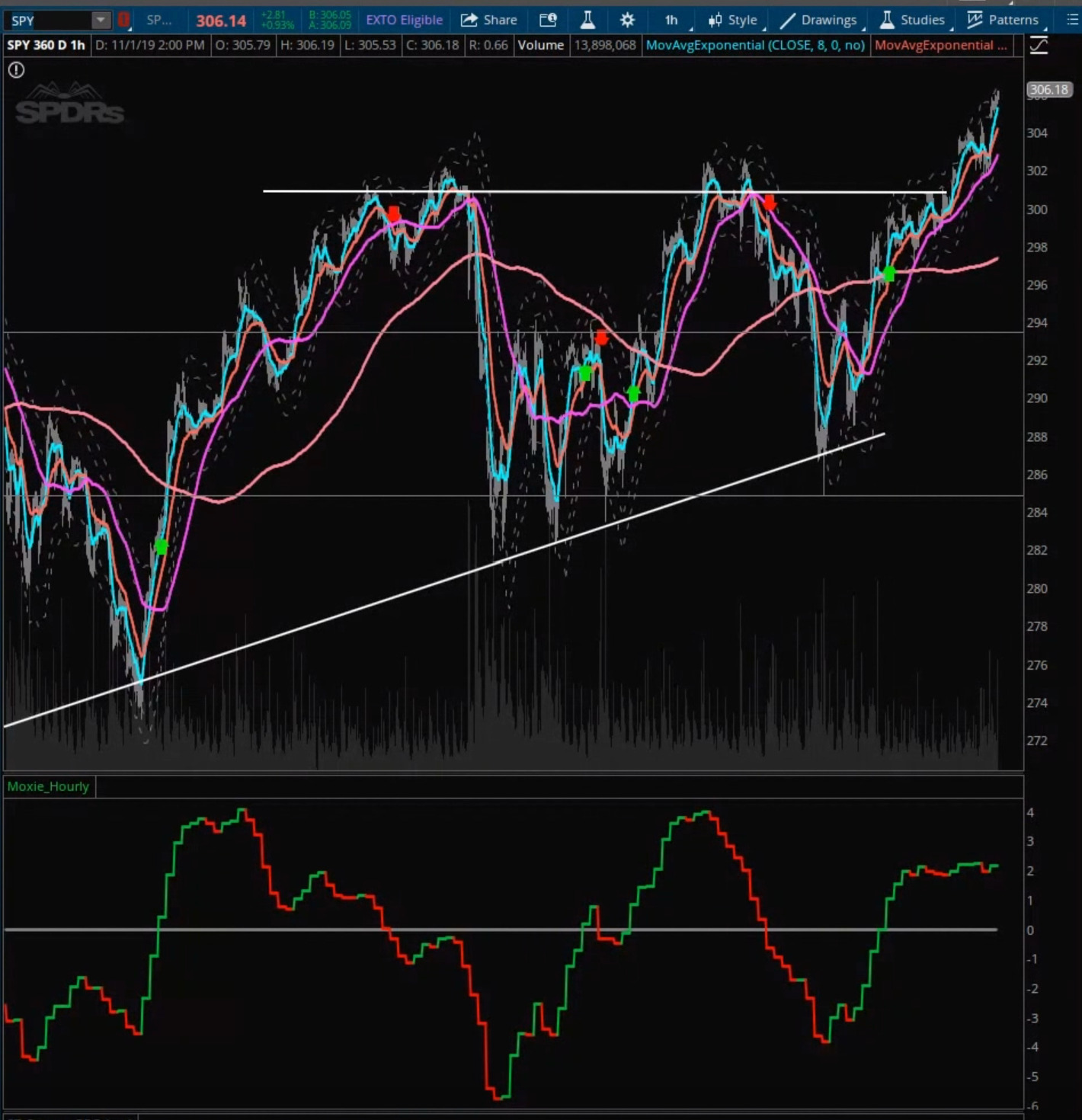This screenshot has width=1082, height=1120.
Task: Click the -5 label on Moxie axis
Action: 1032,1077
